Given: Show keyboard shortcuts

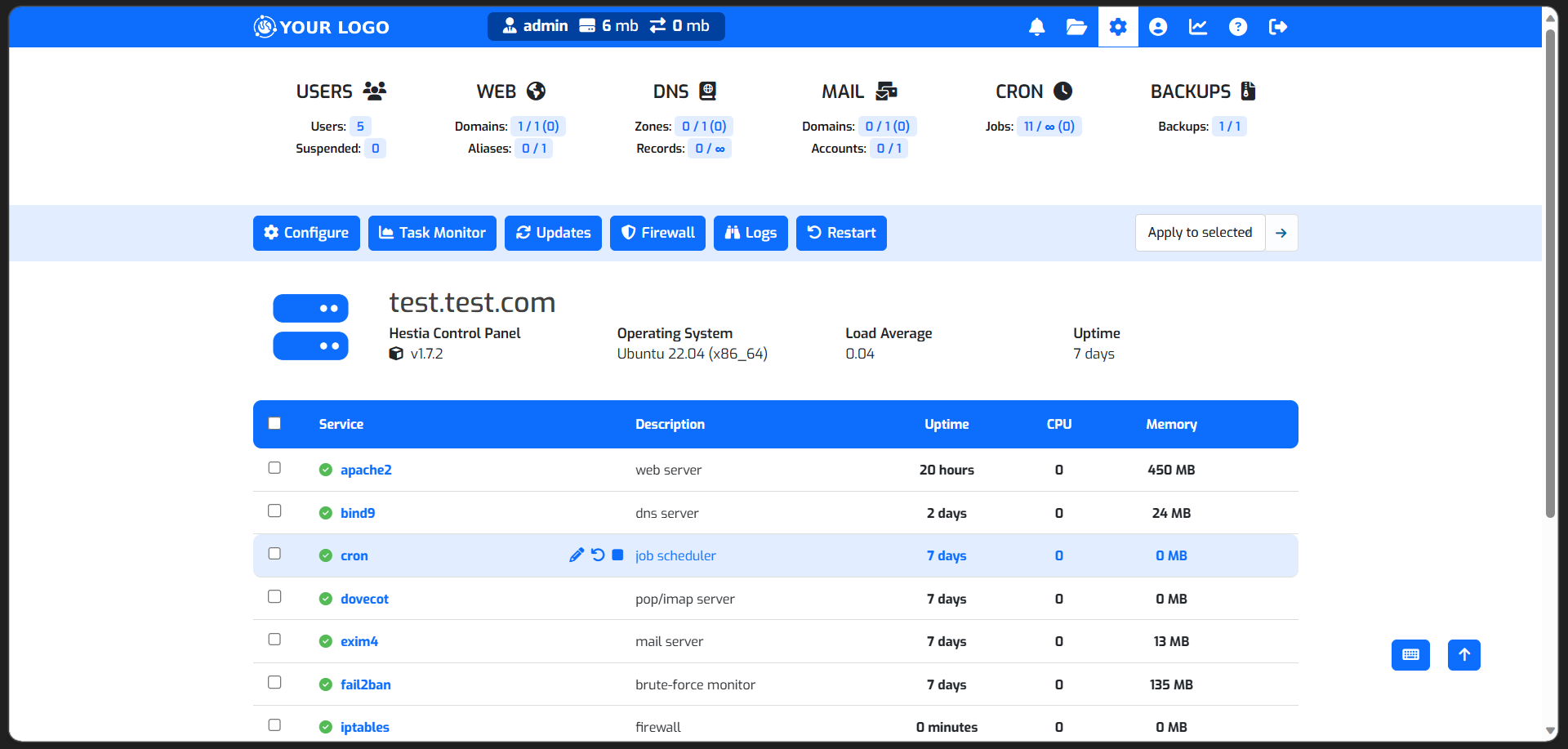Looking at the screenshot, I should click(1410, 655).
